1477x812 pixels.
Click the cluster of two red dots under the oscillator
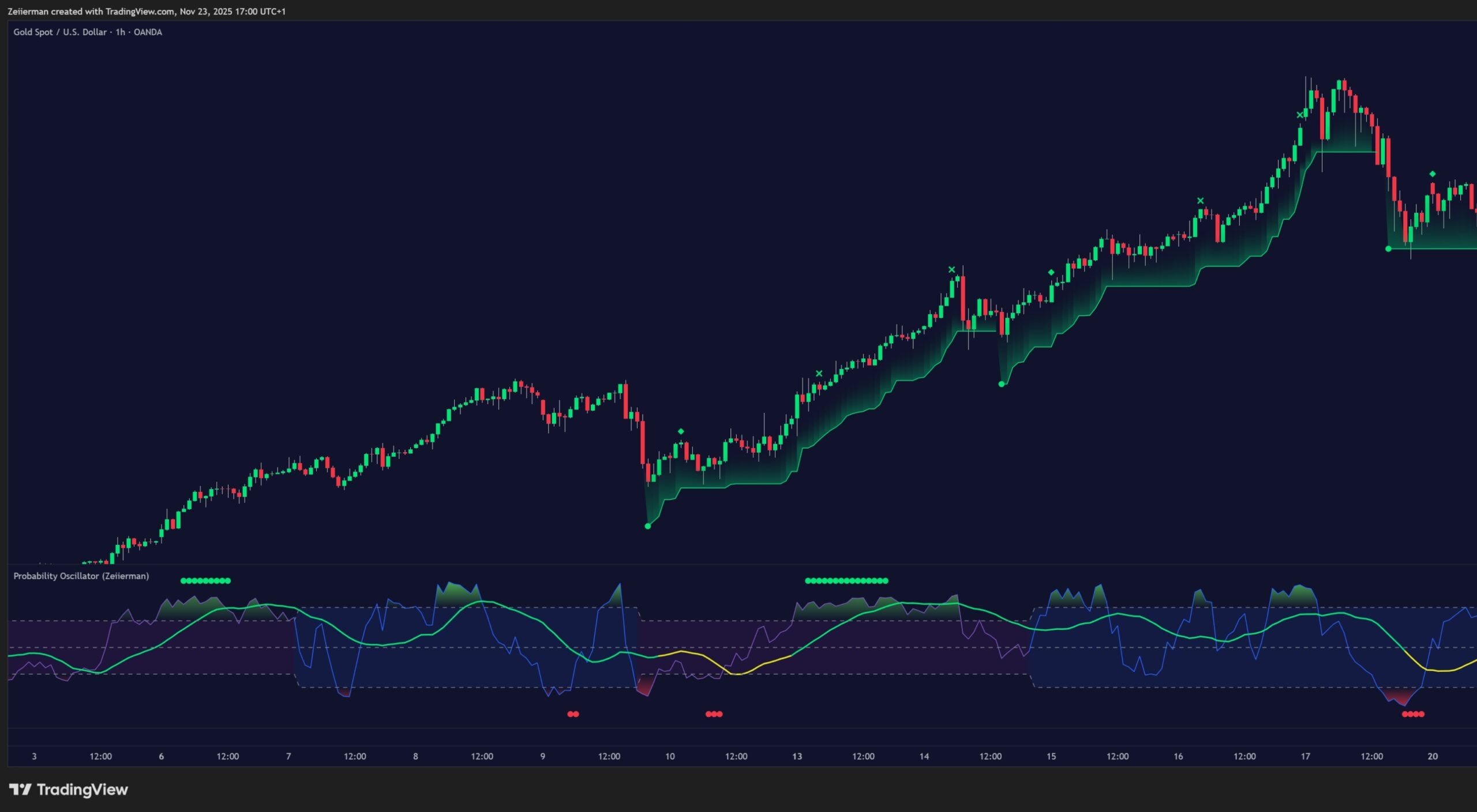[573, 714]
